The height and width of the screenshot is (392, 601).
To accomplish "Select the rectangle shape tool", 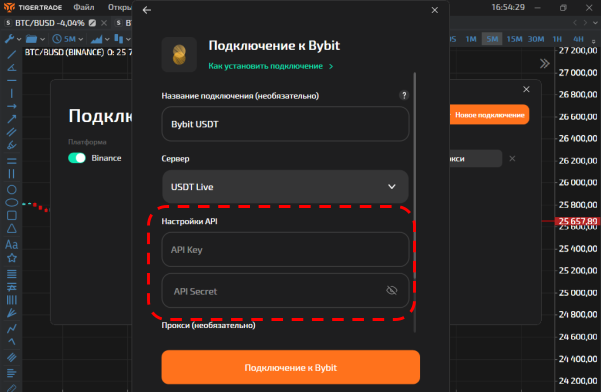I will coord(11,215).
